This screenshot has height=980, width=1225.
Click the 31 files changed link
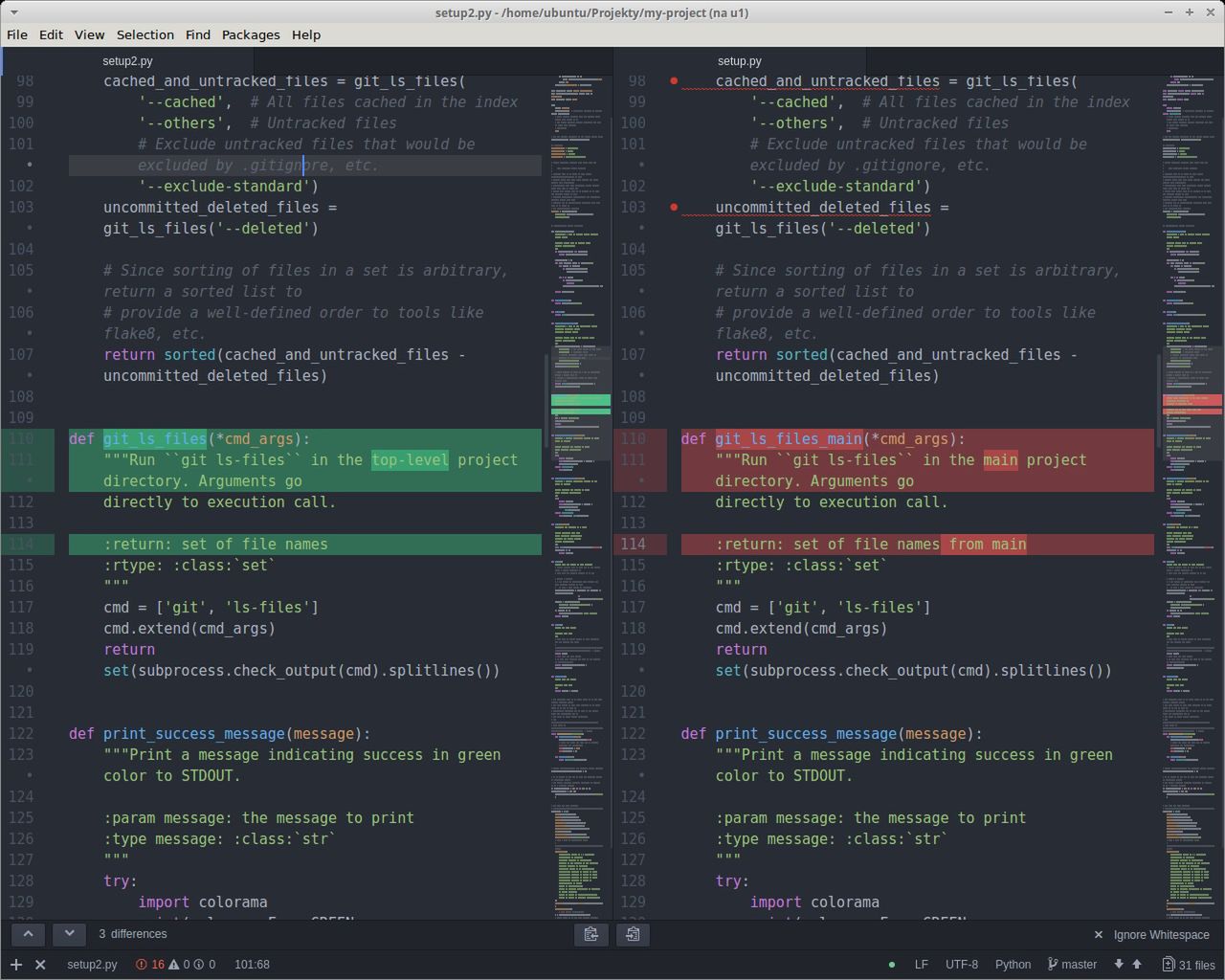coord(1188,965)
